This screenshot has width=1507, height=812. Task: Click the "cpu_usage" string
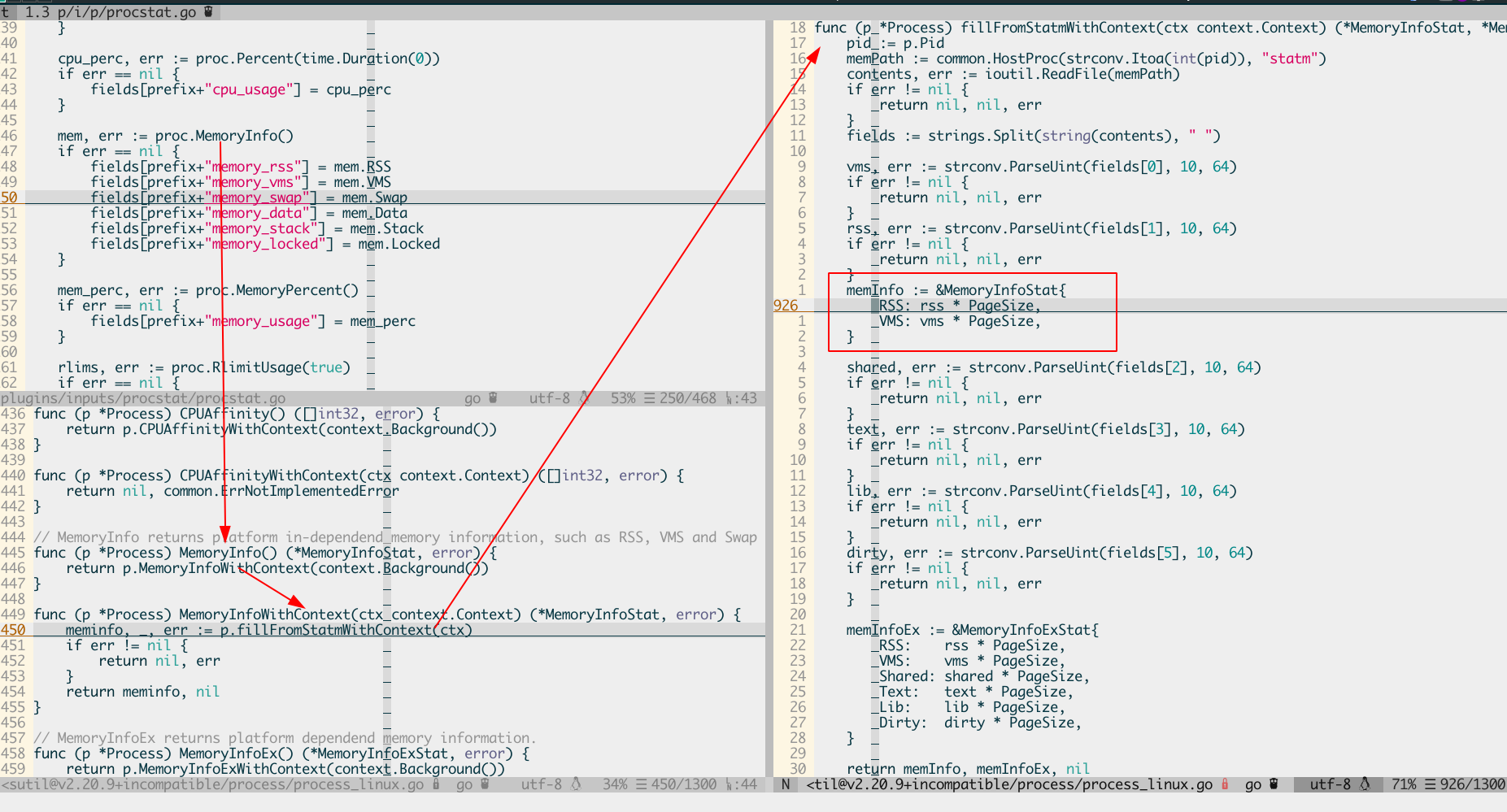coord(249,89)
